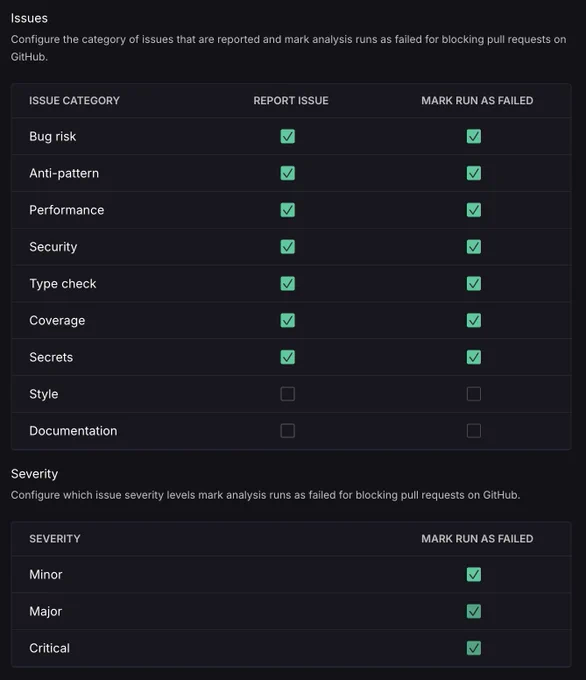Disable Report Issue for Anti-pattern
The width and height of the screenshot is (586, 680).
[x=288, y=173]
